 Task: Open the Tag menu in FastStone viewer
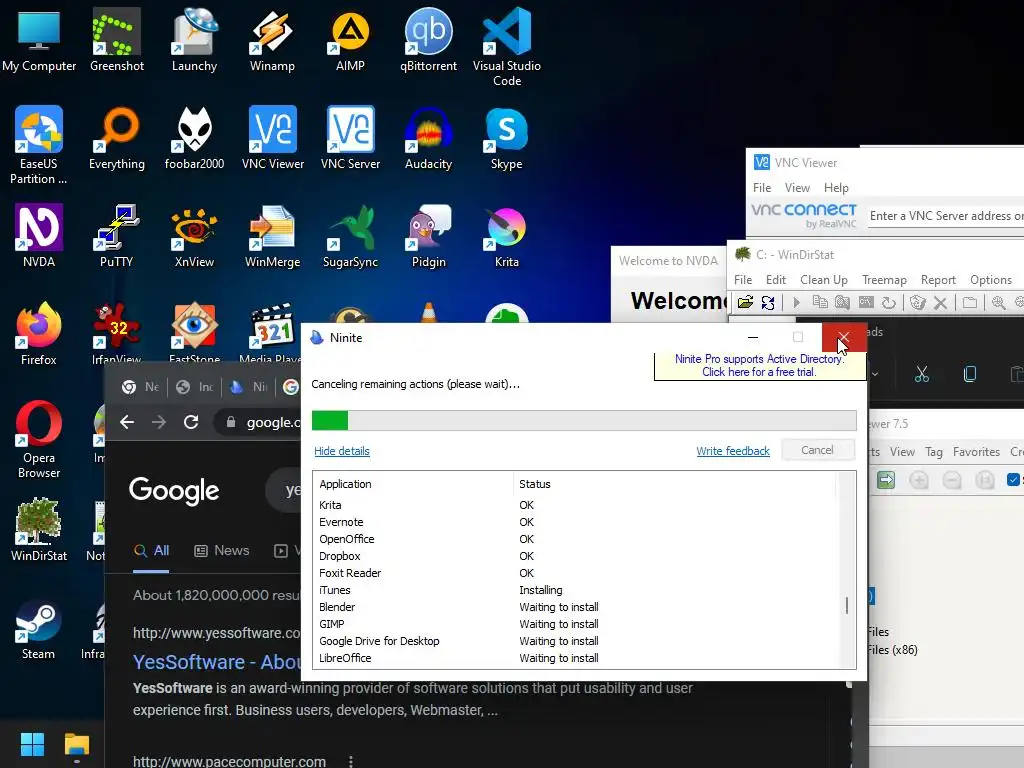[x=934, y=451]
